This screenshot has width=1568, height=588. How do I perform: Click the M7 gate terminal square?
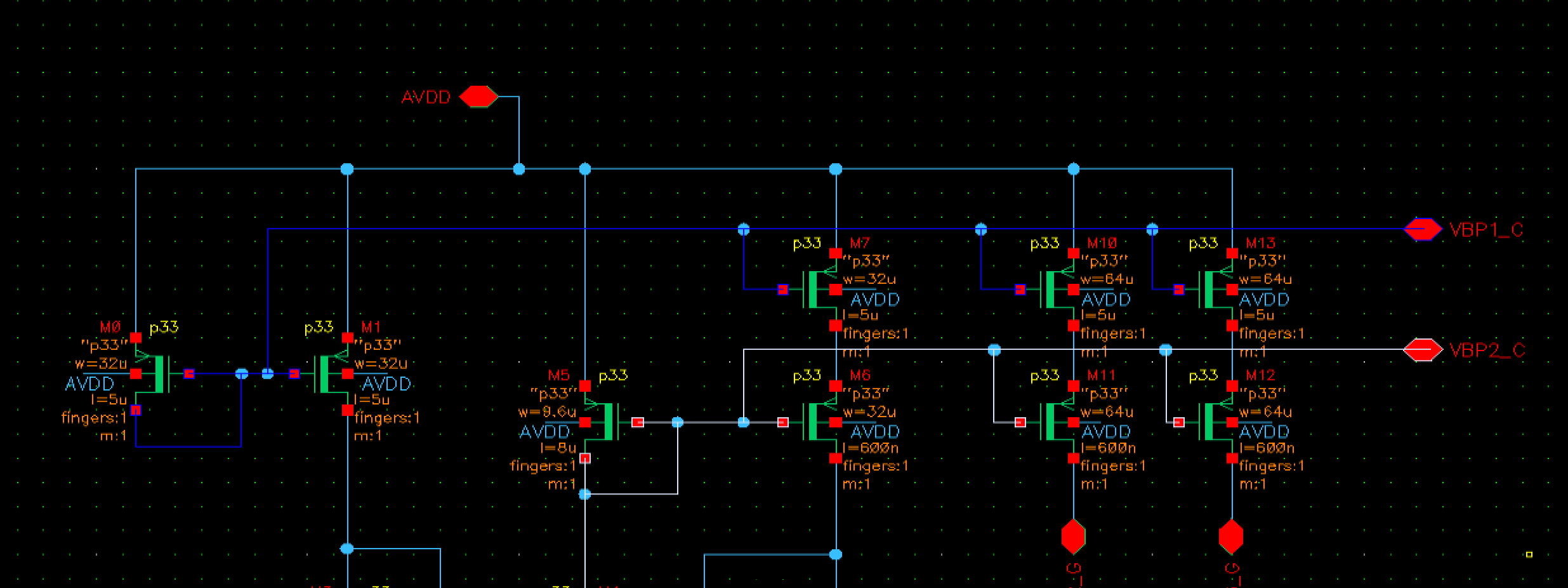[783, 290]
